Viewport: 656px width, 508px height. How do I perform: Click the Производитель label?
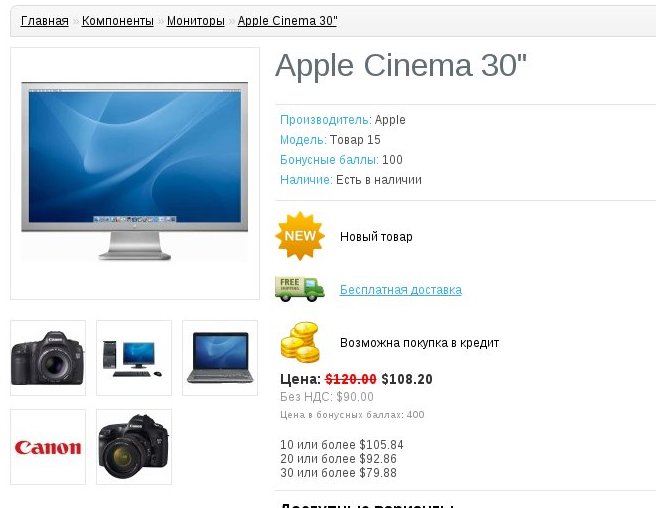(x=325, y=120)
